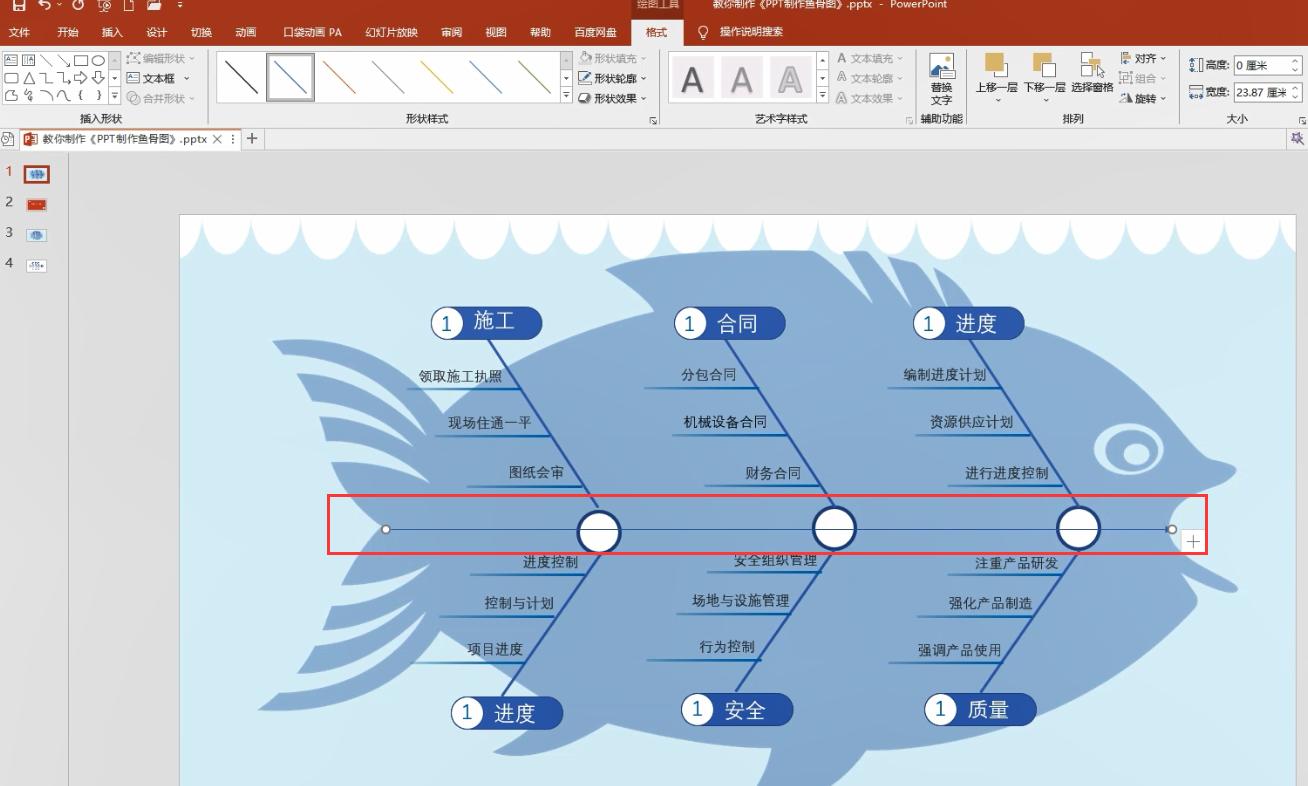
Task: Switch to the 格式 ribbon tab
Action: click(658, 32)
